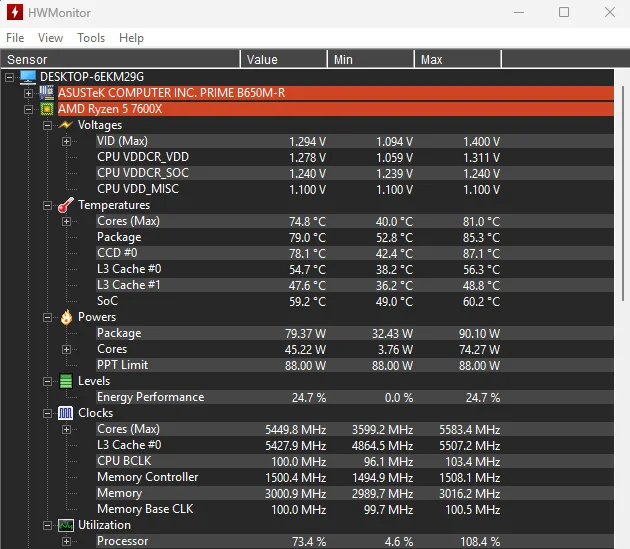630x549 pixels.
Task: Collapse the Clocks group
Action: coord(47,413)
